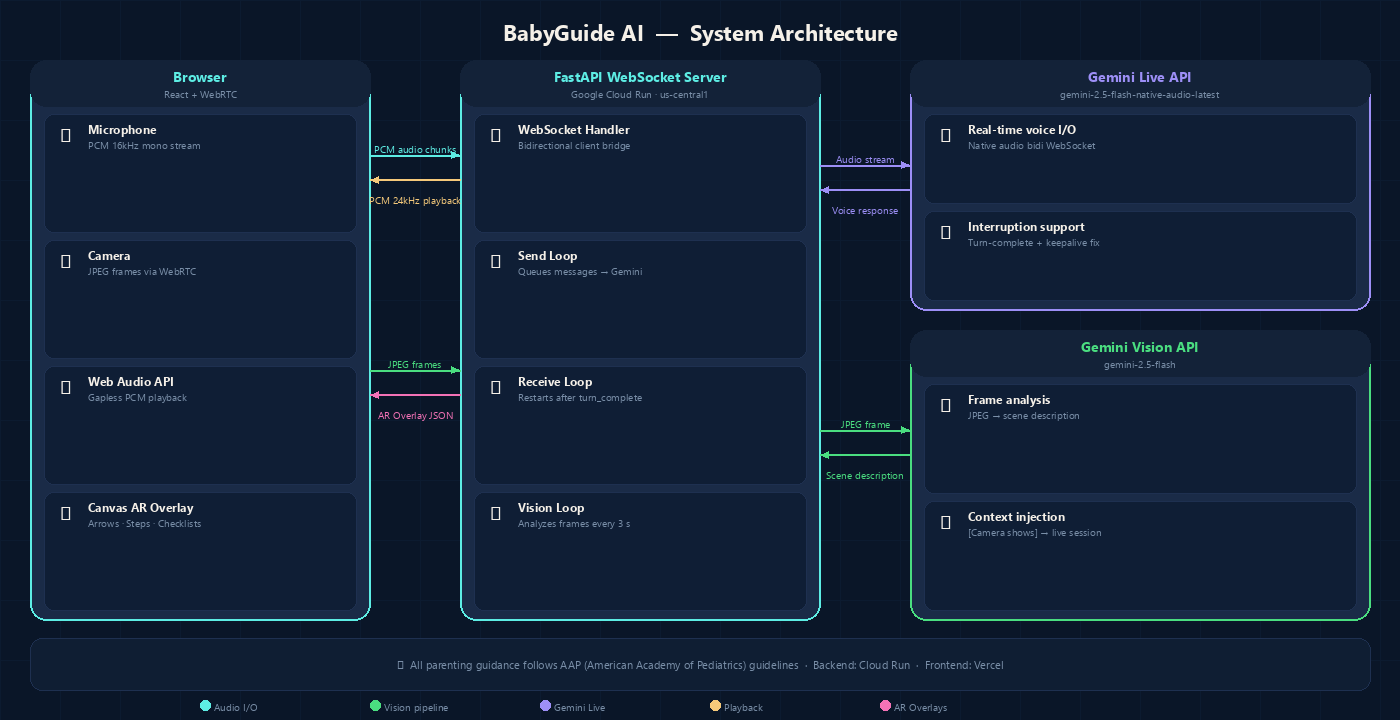This screenshot has width=1400, height=720.
Task: Select the Web Audio API card icon
Action: click(x=66, y=387)
